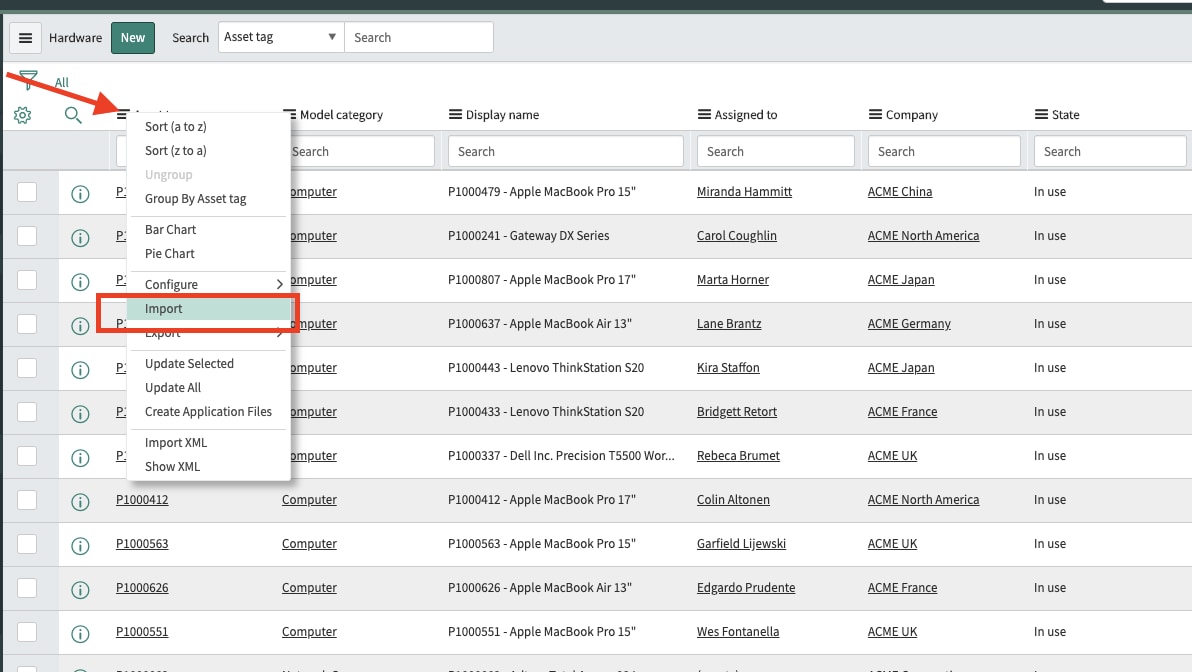This screenshot has height=672, width=1192.
Task: Select checkbox for P1000412 row
Action: (27, 499)
